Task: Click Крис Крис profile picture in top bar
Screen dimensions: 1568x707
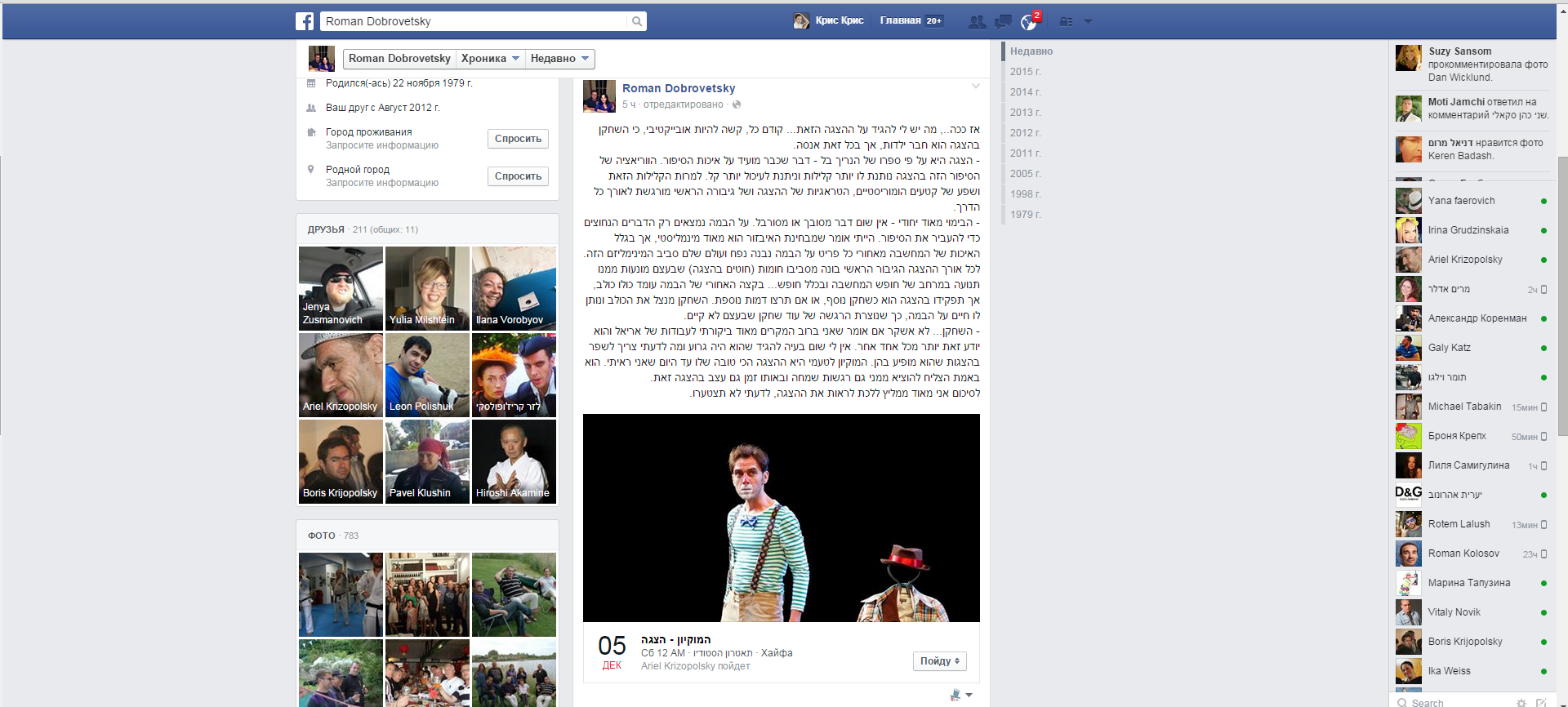Action: tap(801, 21)
